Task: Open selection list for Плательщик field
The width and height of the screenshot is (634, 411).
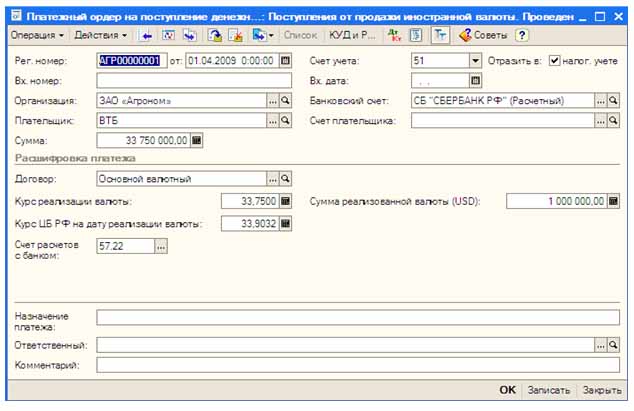Action: [x=271, y=121]
